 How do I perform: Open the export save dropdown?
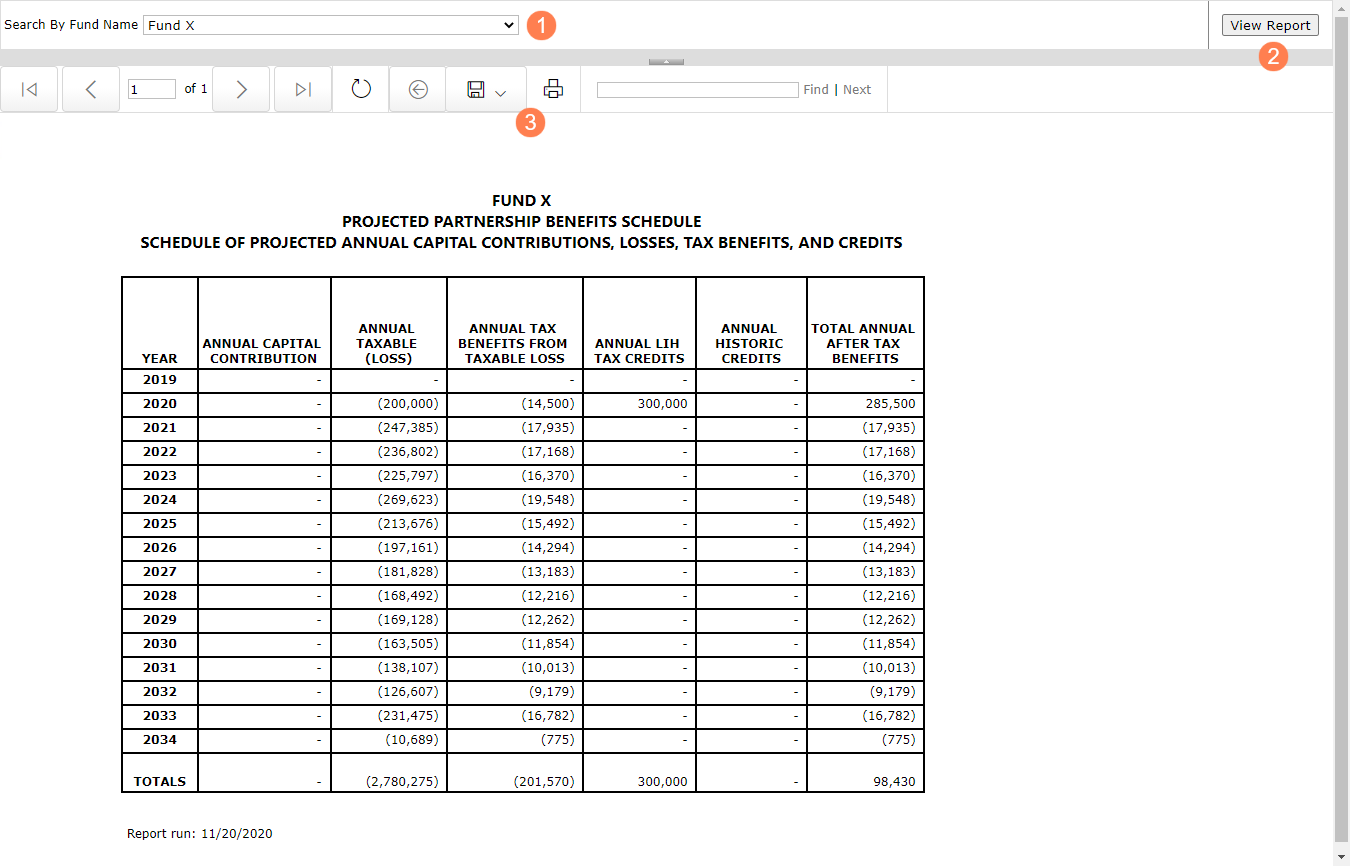pos(486,90)
